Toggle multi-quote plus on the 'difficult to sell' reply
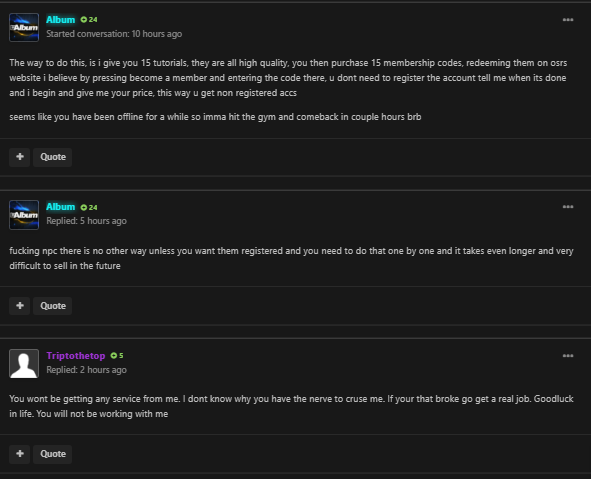This screenshot has width=591, height=479. tap(20, 306)
